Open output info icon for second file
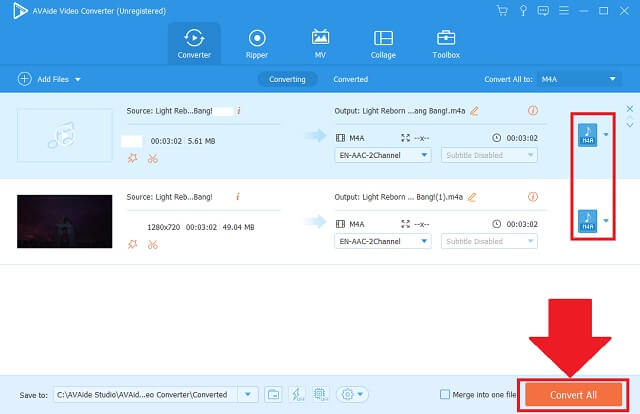This screenshot has height=414, width=640. coord(533,197)
